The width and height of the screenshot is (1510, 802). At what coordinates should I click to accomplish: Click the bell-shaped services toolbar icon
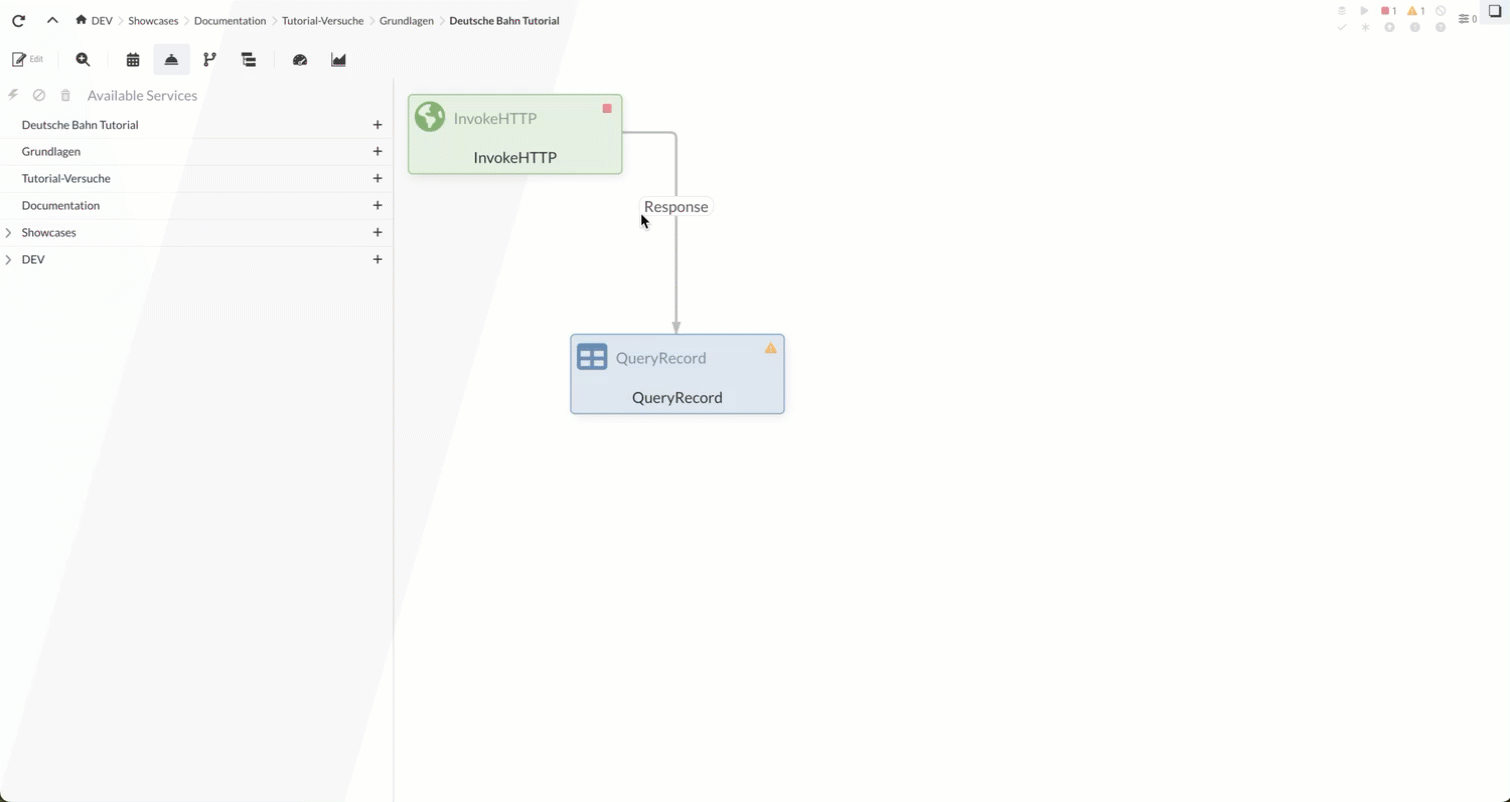tap(171, 59)
